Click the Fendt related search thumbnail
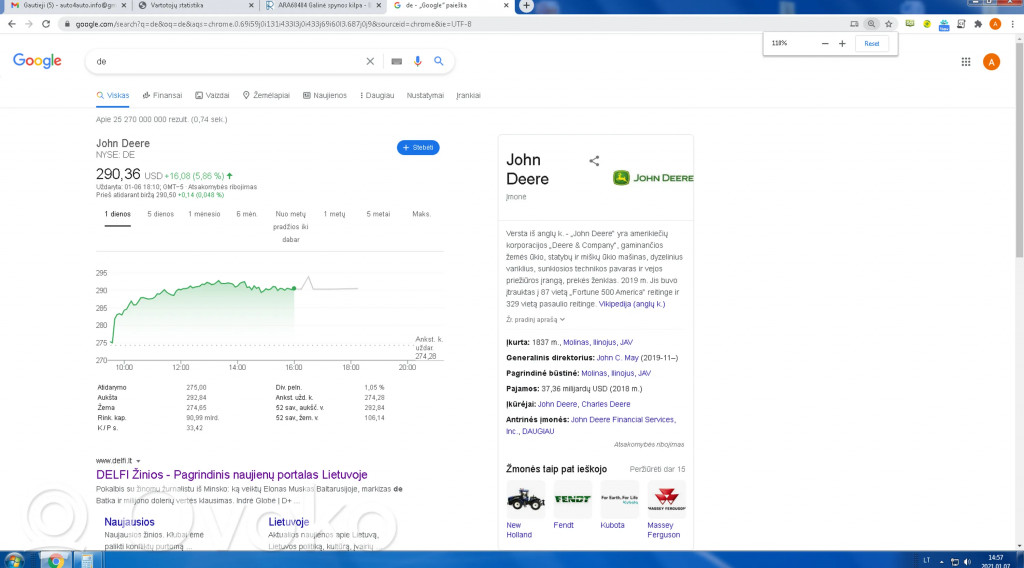Screen dimensions: 1024x568 coord(572,500)
